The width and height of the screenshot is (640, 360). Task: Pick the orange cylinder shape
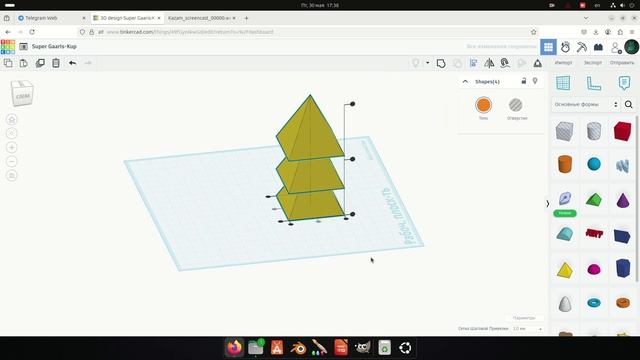click(565, 164)
